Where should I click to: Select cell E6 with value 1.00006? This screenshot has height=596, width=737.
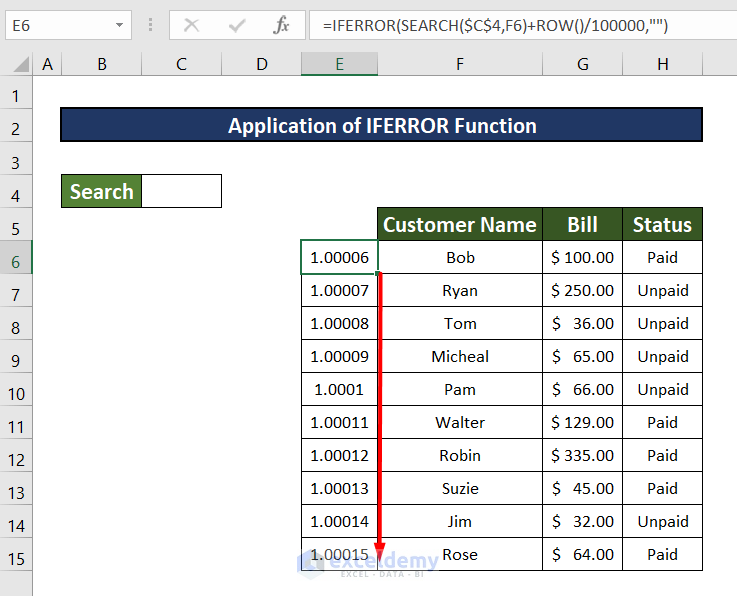click(340, 258)
